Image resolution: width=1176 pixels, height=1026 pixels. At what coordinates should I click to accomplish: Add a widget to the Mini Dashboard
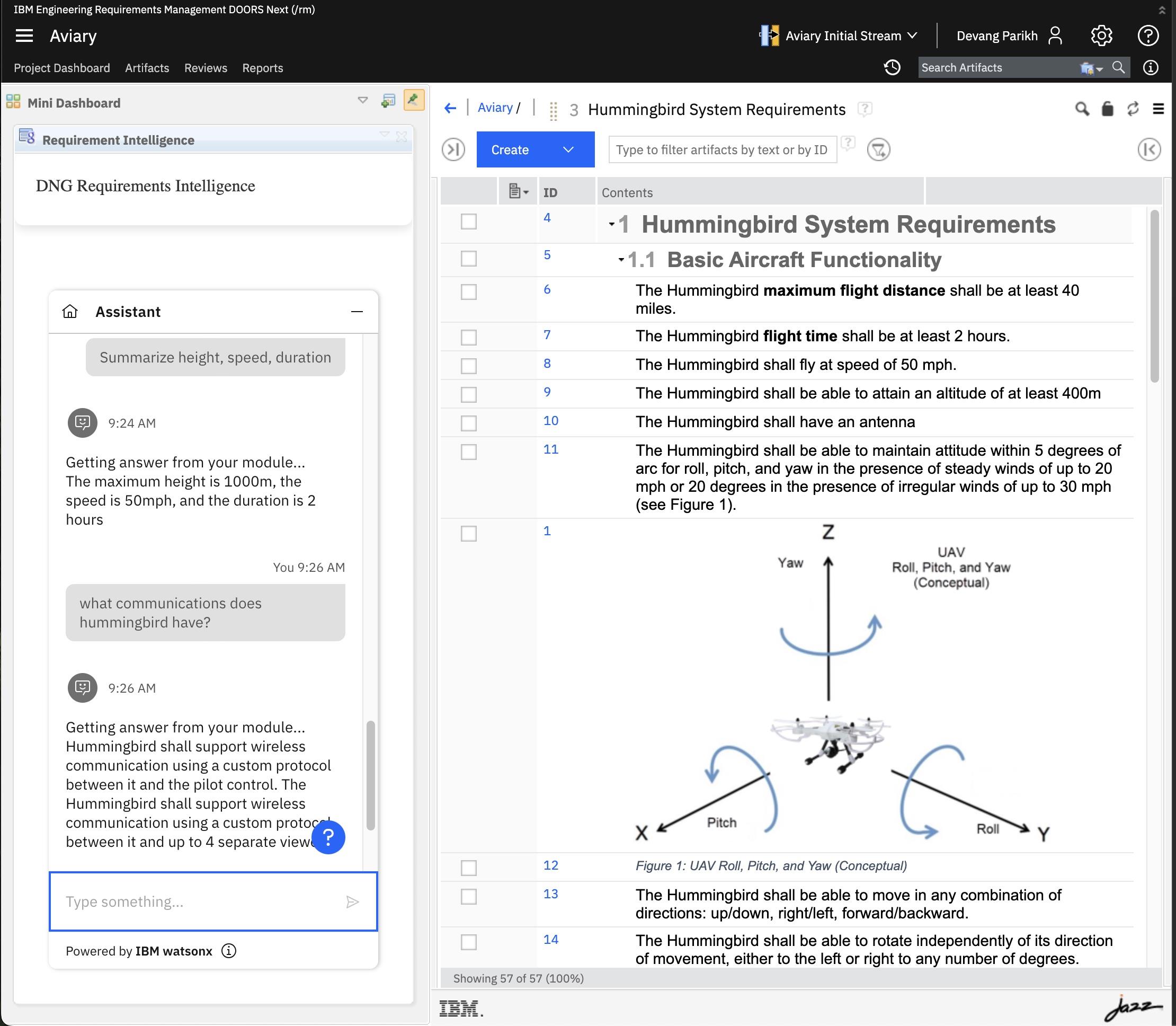coord(389,100)
